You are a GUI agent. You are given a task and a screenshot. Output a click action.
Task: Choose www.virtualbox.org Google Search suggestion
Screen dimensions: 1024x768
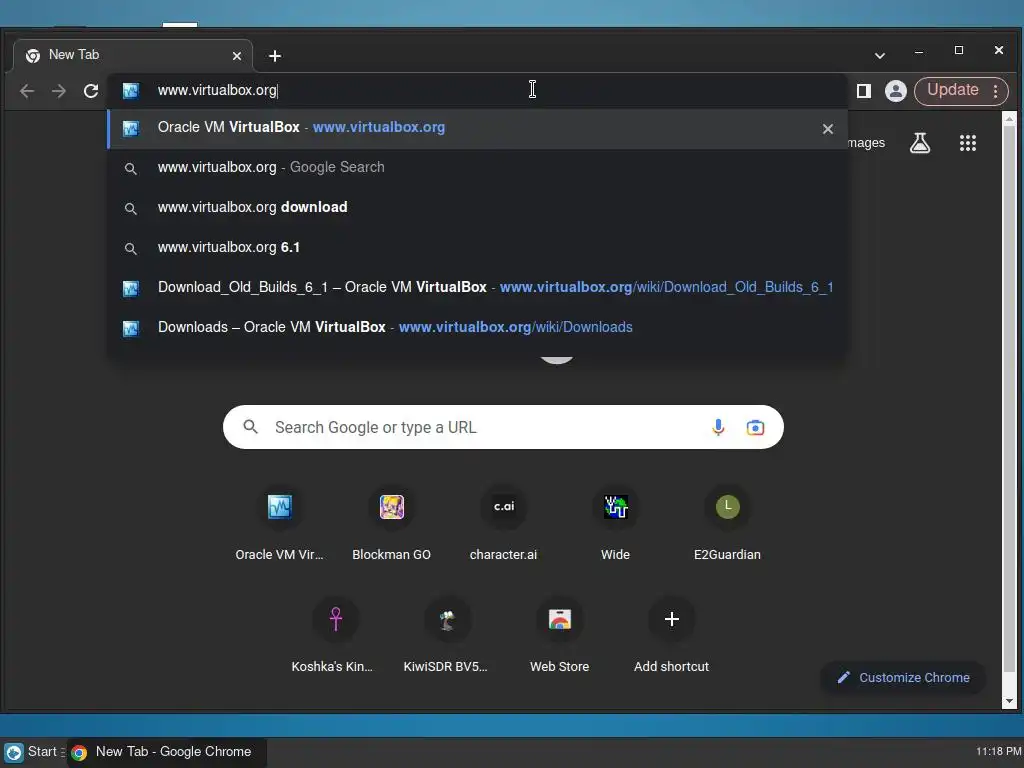(x=477, y=168)
